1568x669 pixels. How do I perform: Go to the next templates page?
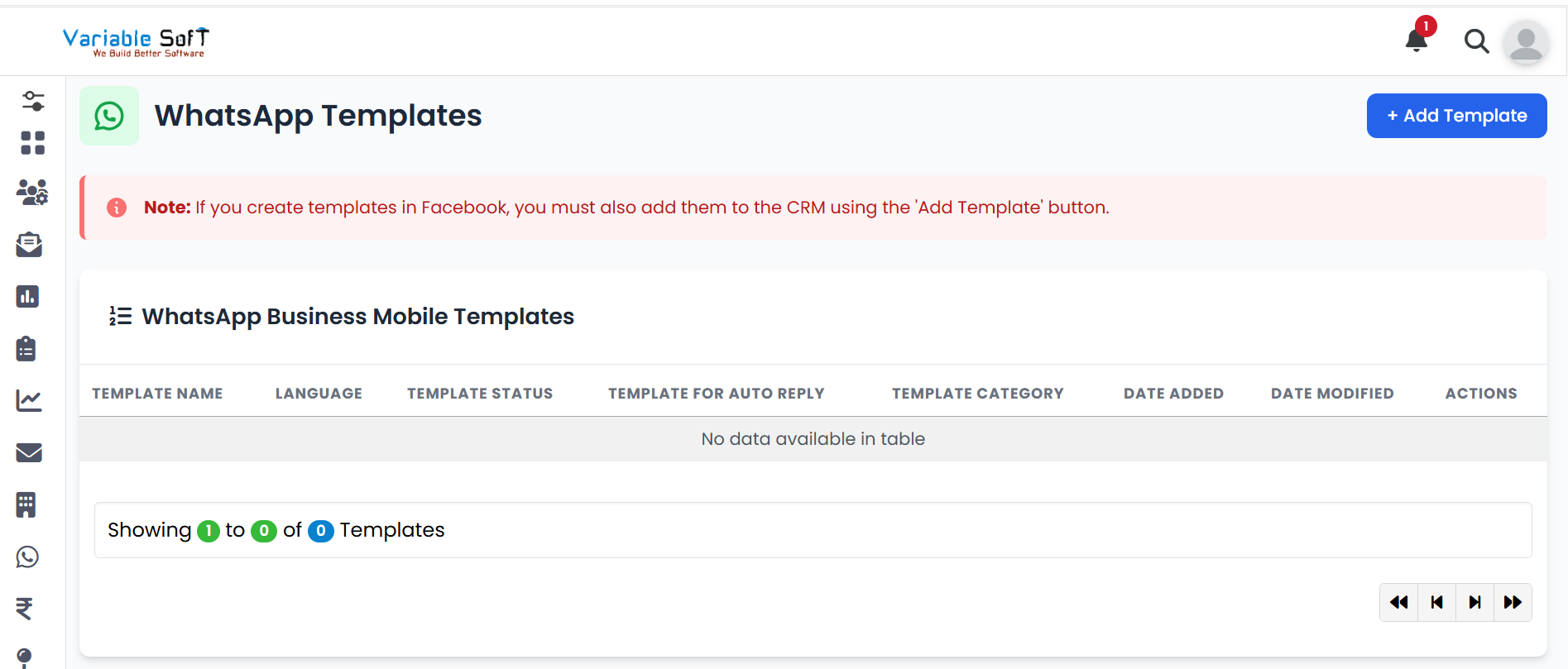[1474, 602]
